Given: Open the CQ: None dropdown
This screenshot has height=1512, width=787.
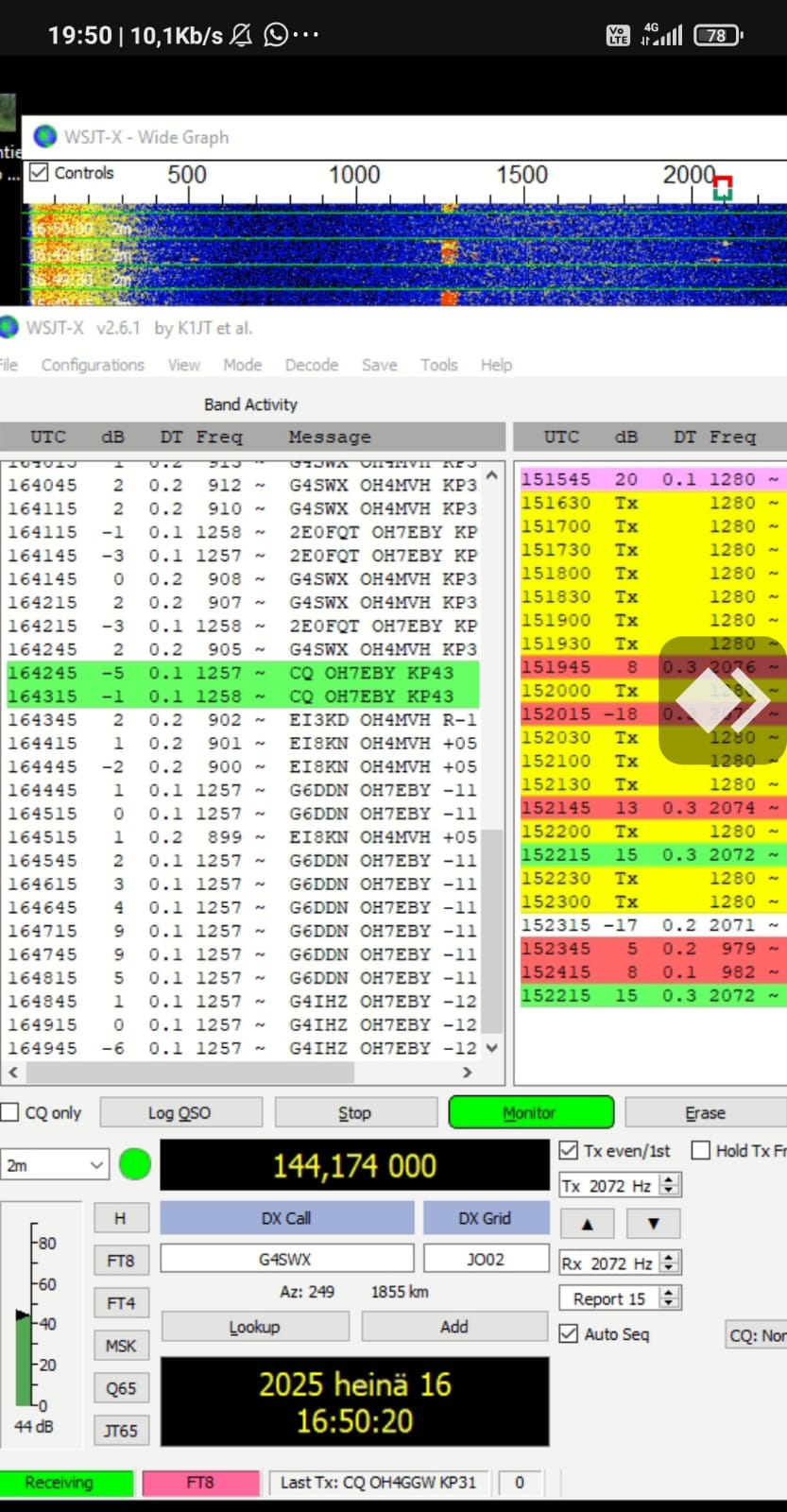Looking at the screenshot, I should click(756, 1335).
